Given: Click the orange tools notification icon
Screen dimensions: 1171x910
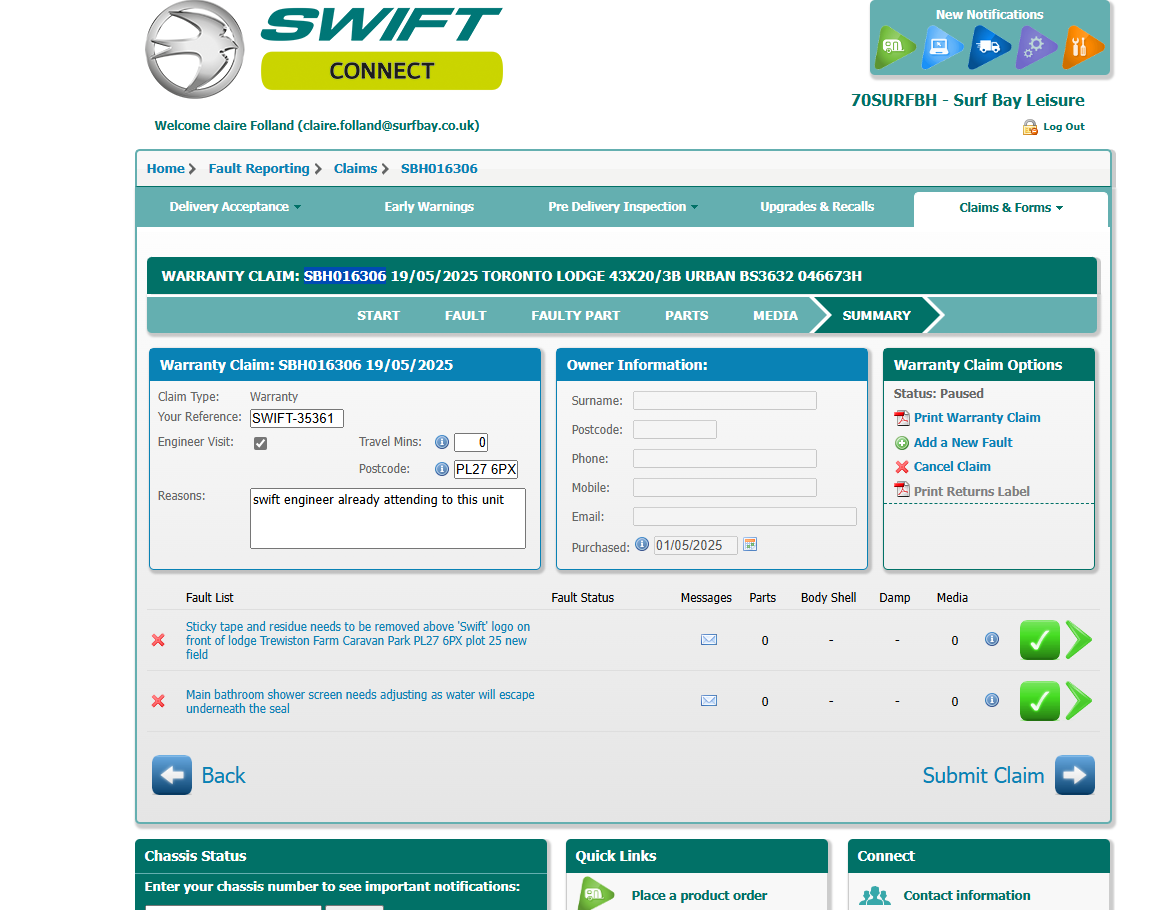Looking at the screenshot, I should (x=1083, y=46).
